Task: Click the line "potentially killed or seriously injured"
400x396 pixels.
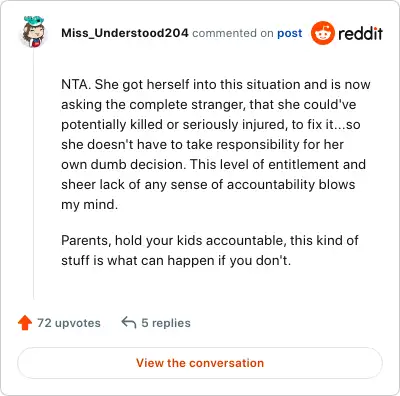Action: coord(211,125)
